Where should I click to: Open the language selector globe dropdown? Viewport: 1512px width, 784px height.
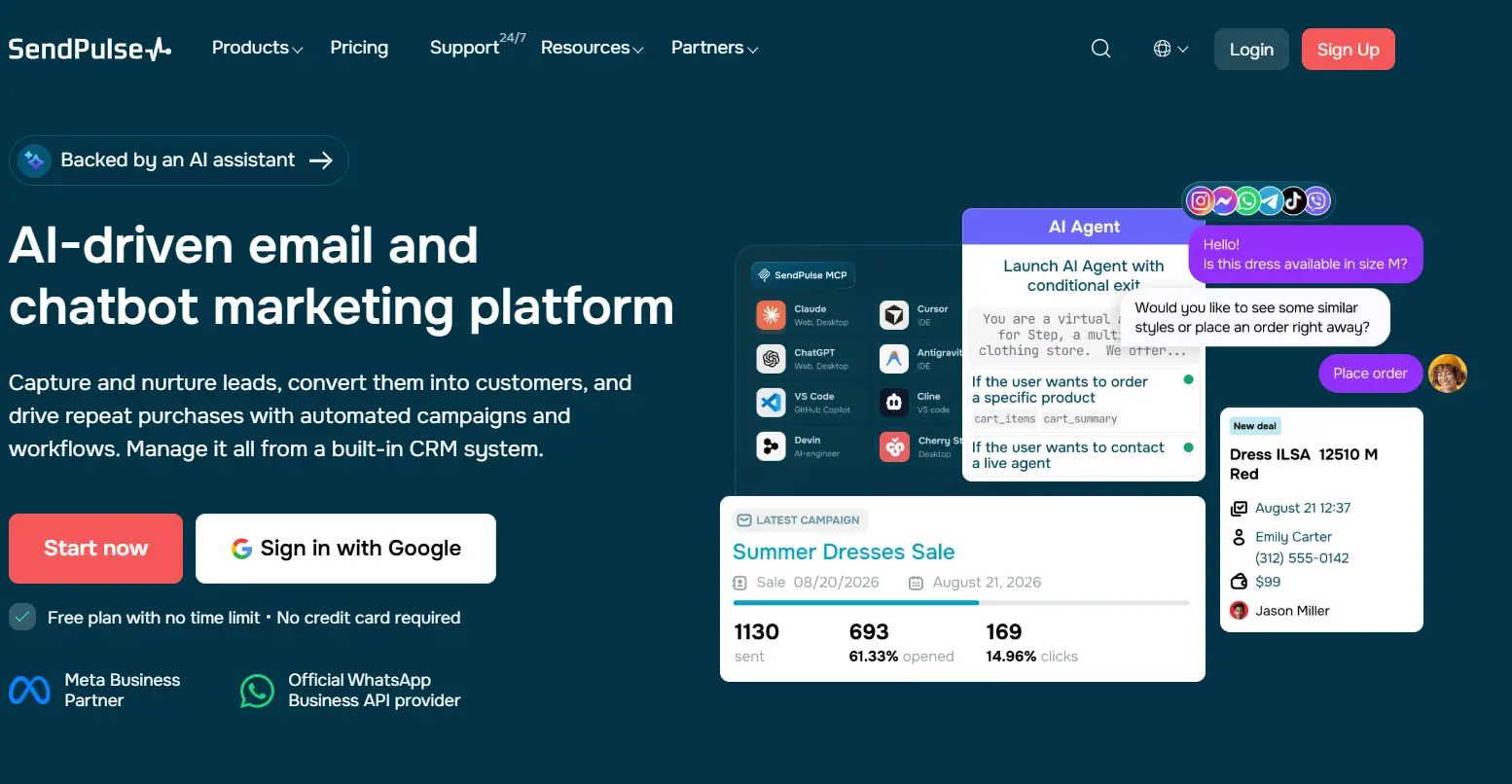pos(1170,49)
